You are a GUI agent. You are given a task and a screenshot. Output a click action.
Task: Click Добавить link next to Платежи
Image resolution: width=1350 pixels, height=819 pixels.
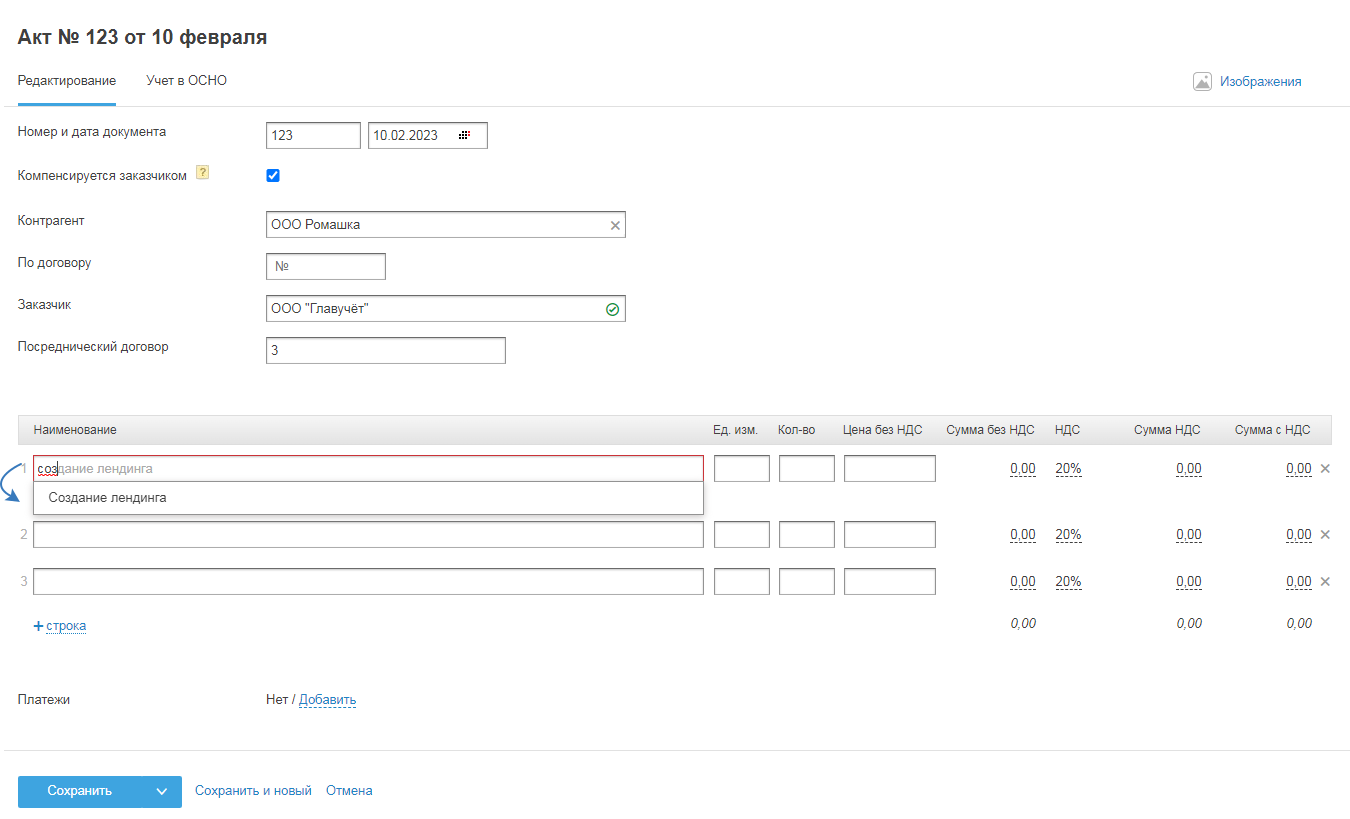327,700
